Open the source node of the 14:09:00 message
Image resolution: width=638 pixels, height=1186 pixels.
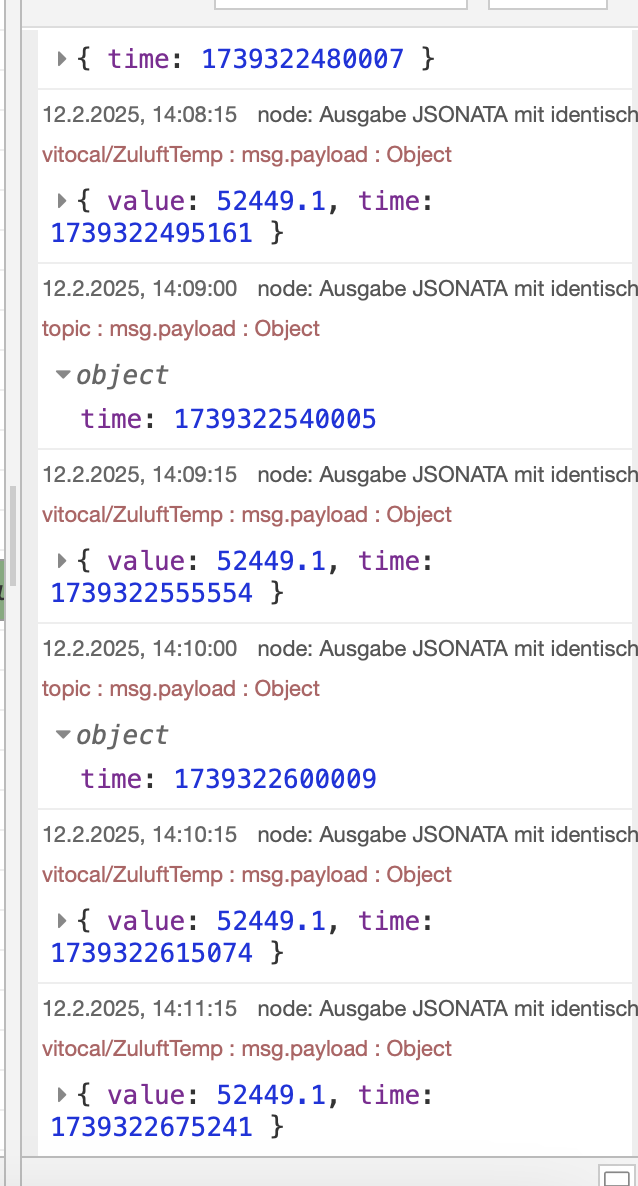point(447,289)
